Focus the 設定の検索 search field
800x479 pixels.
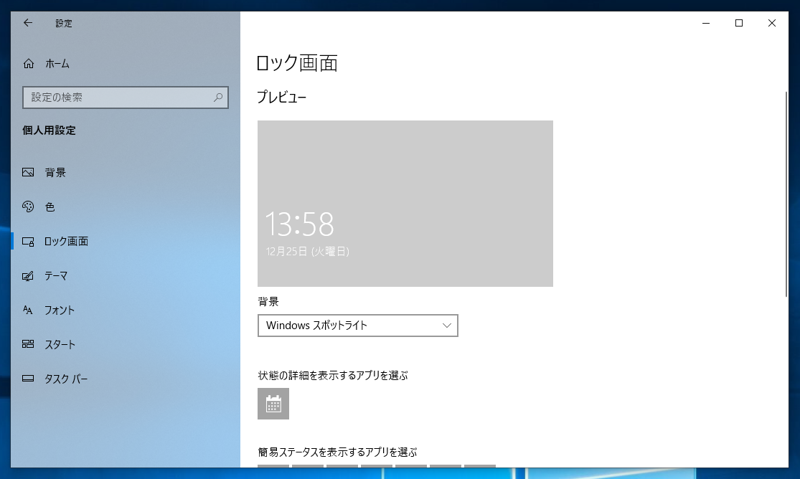[x=125, y=97]
